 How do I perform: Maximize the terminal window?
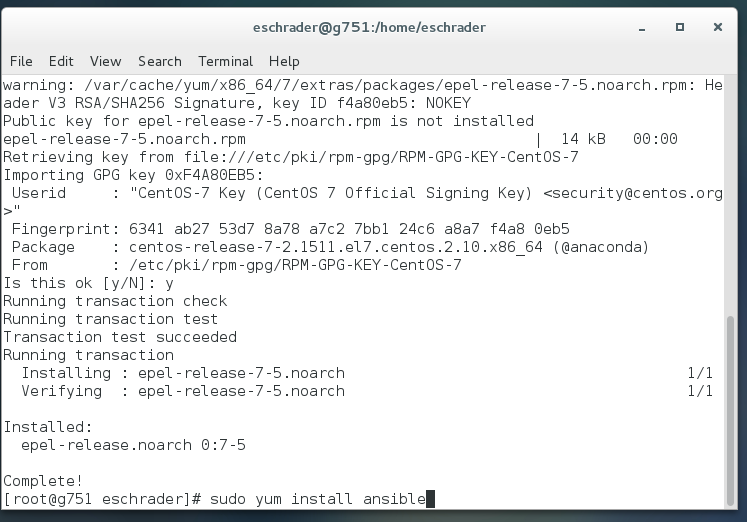pos(680,27)
